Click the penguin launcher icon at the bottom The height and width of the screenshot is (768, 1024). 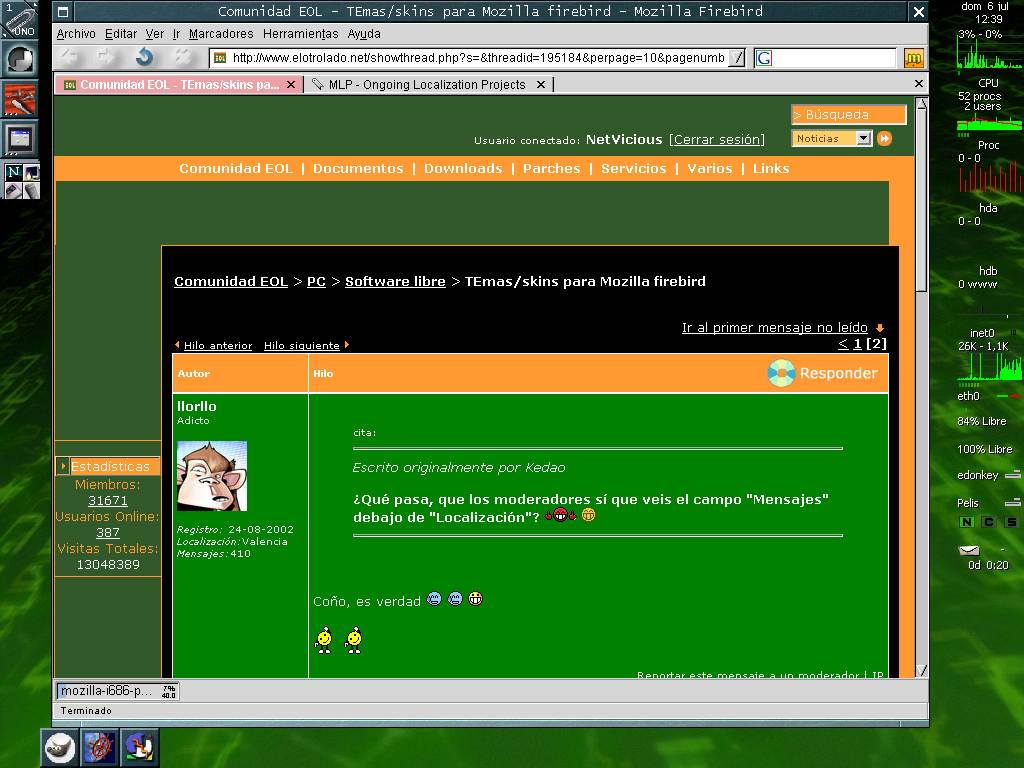click(x=139, y=748)
